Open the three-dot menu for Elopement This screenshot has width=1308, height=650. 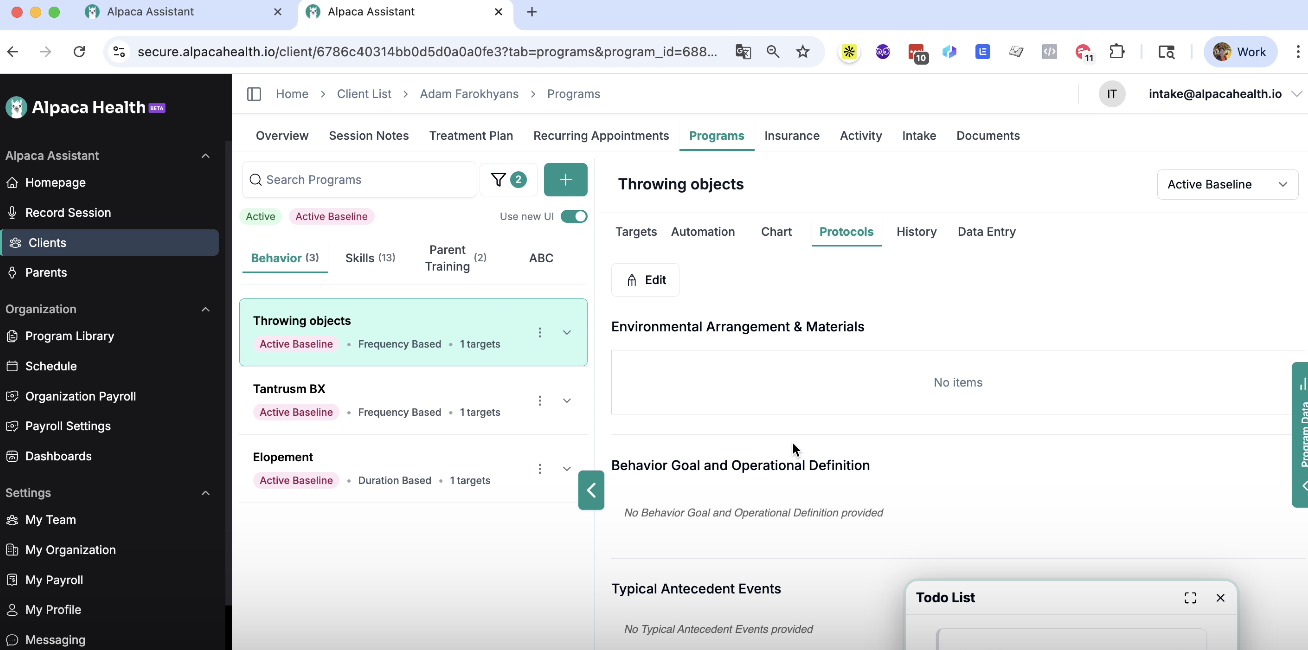[x=540, y=469]
